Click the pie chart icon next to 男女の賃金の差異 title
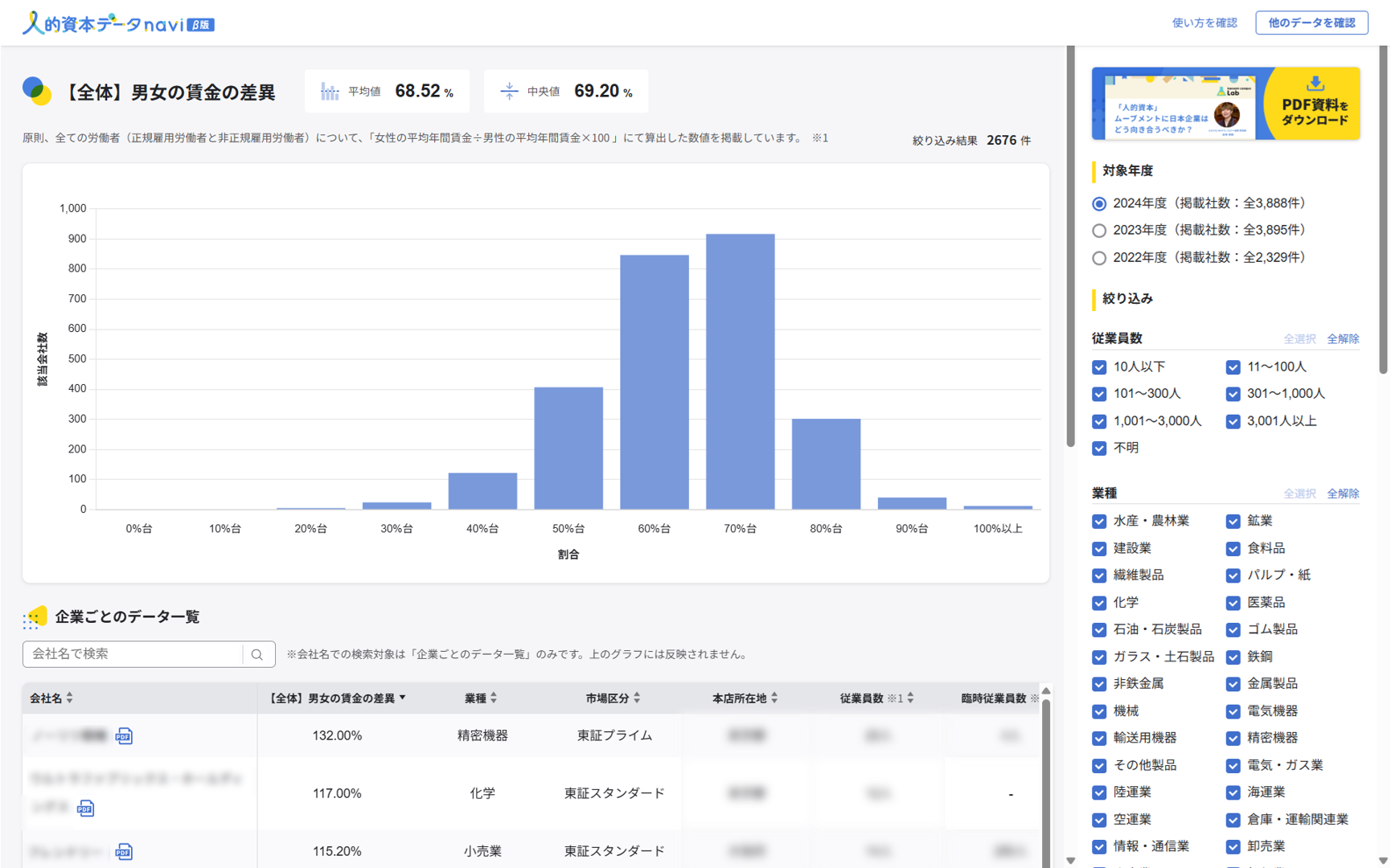Screen dimensions: 1391x868 [35, 91]
